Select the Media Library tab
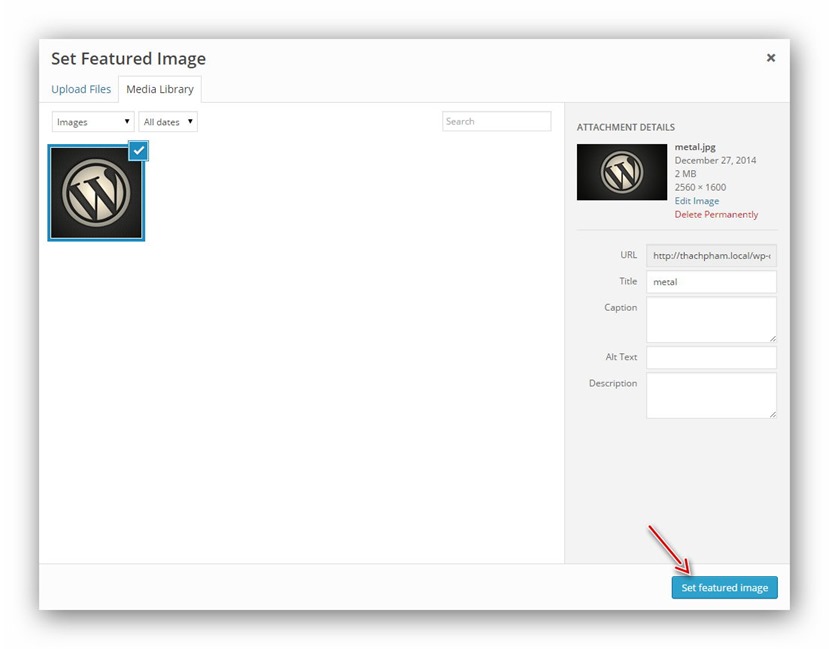Viewport: 829px width, 649px height. coord(159,89)
